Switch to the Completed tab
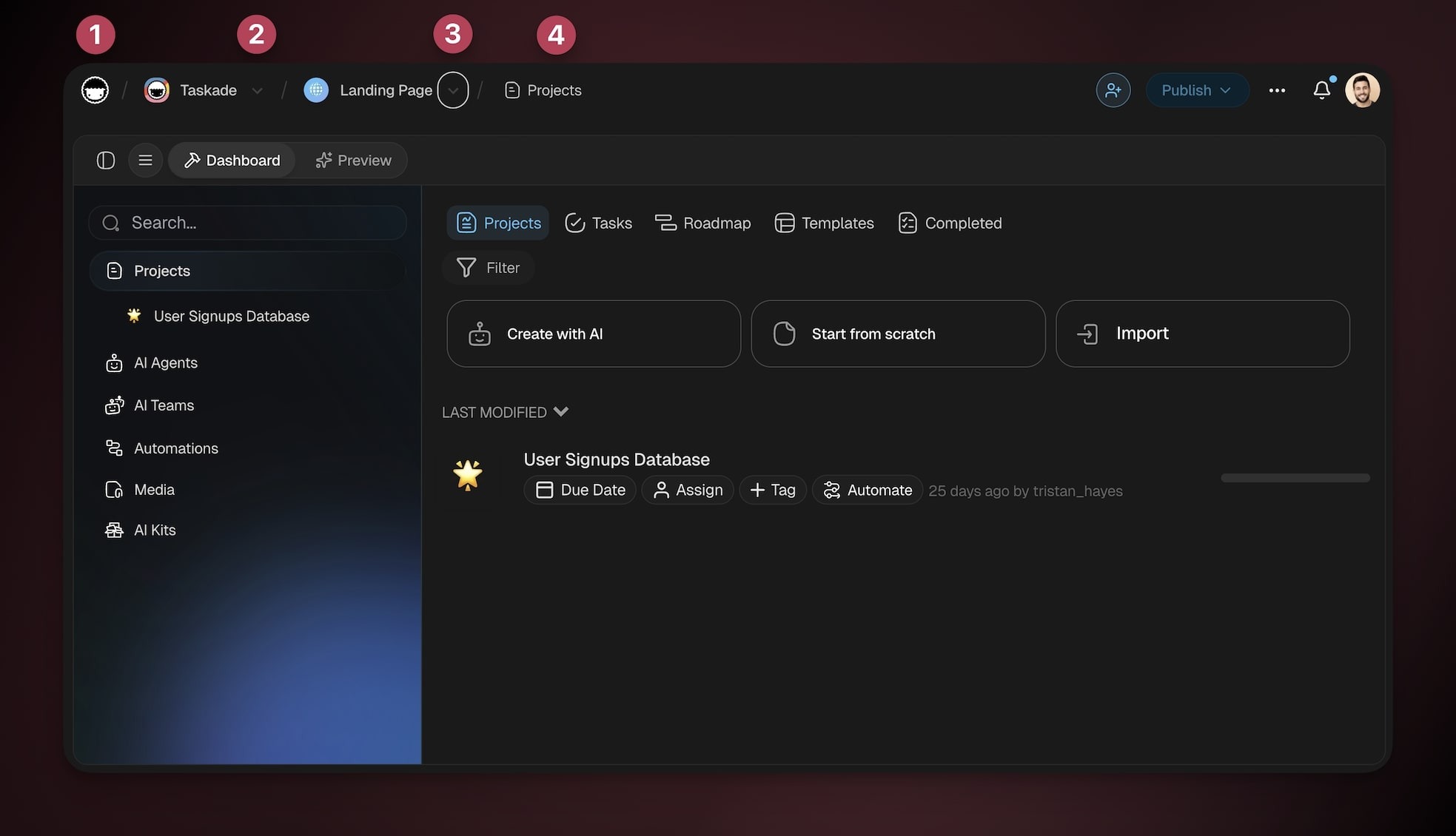Screen dimensions: 1456x836 click(x=950, y=223)
